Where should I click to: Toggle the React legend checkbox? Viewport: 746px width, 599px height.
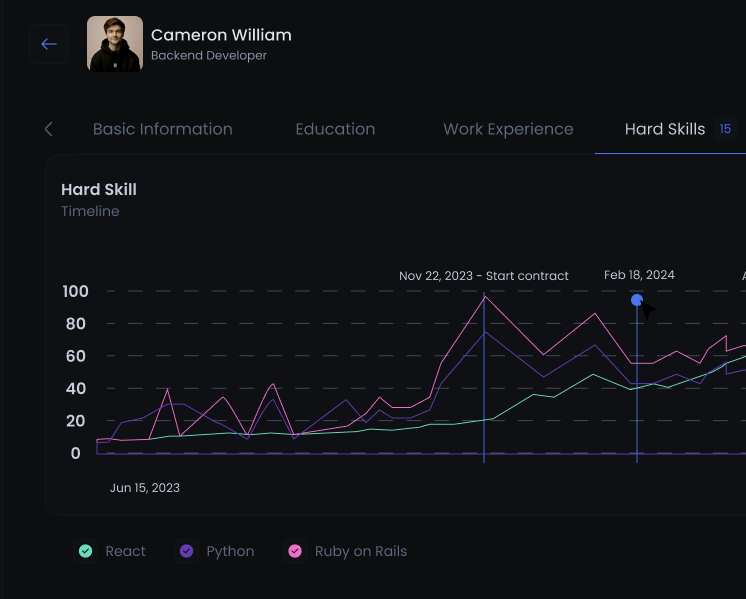pos(86,551)
